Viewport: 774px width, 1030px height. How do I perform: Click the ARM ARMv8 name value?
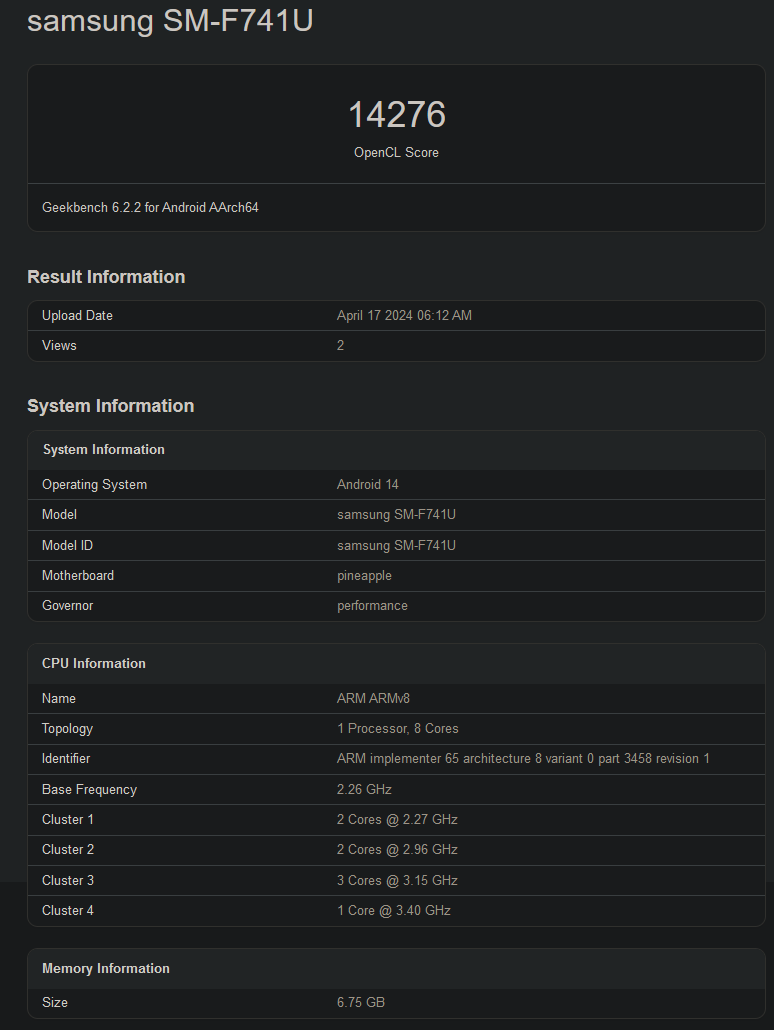point(373,699)
